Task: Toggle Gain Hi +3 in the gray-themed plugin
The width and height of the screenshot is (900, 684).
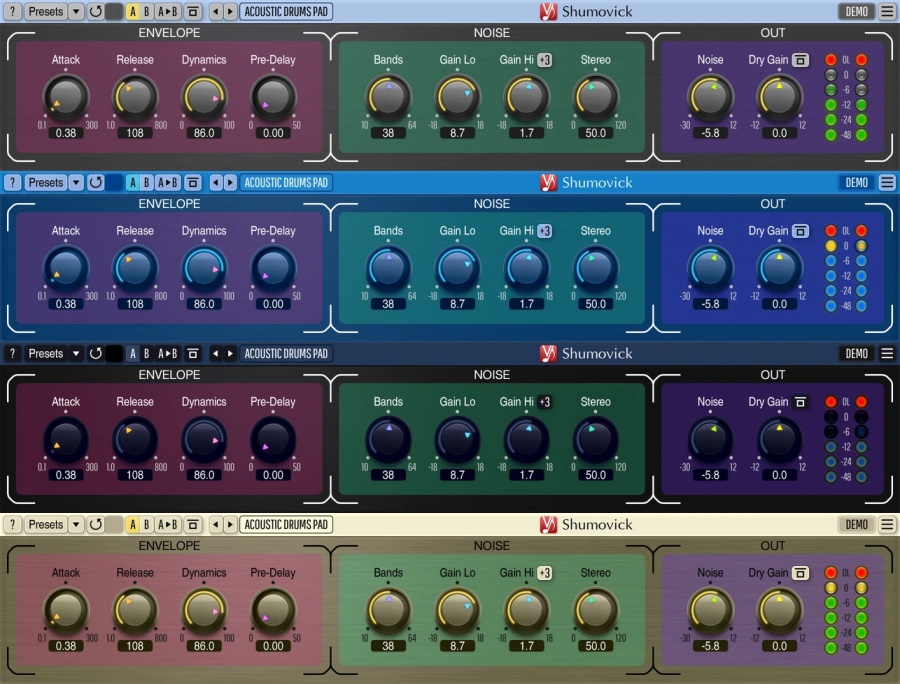Action: (545, 60)
